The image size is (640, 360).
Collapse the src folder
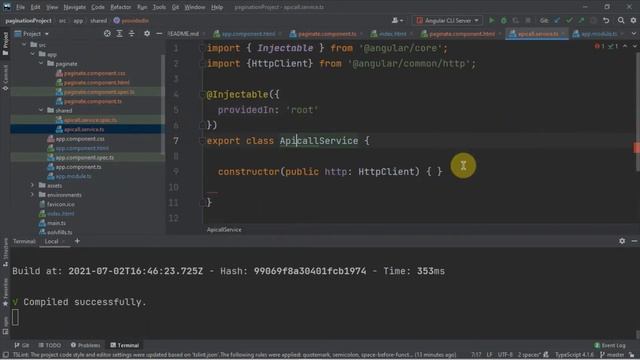[24, 44]
